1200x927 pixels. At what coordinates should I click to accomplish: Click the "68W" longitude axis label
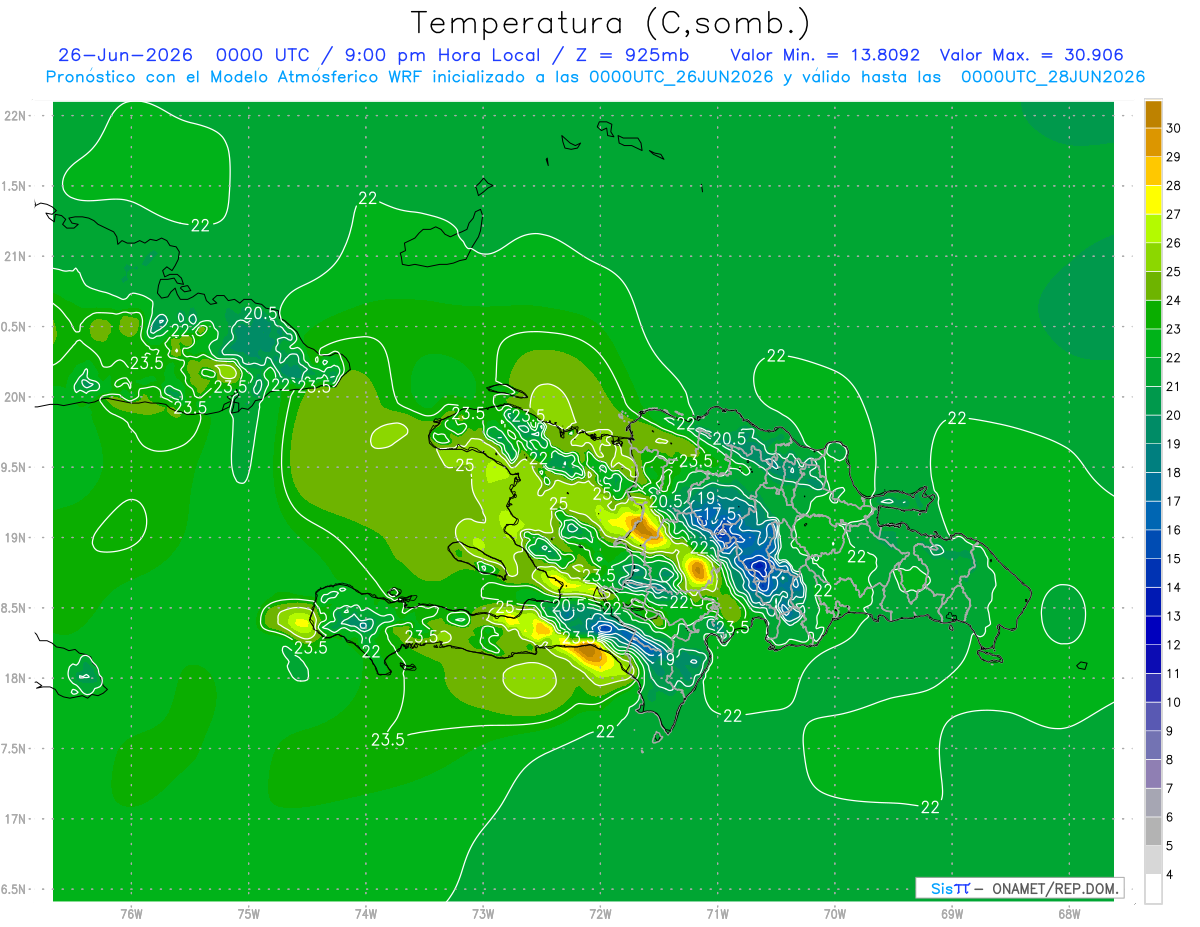pyautogui.click(x=1069, y=914)
